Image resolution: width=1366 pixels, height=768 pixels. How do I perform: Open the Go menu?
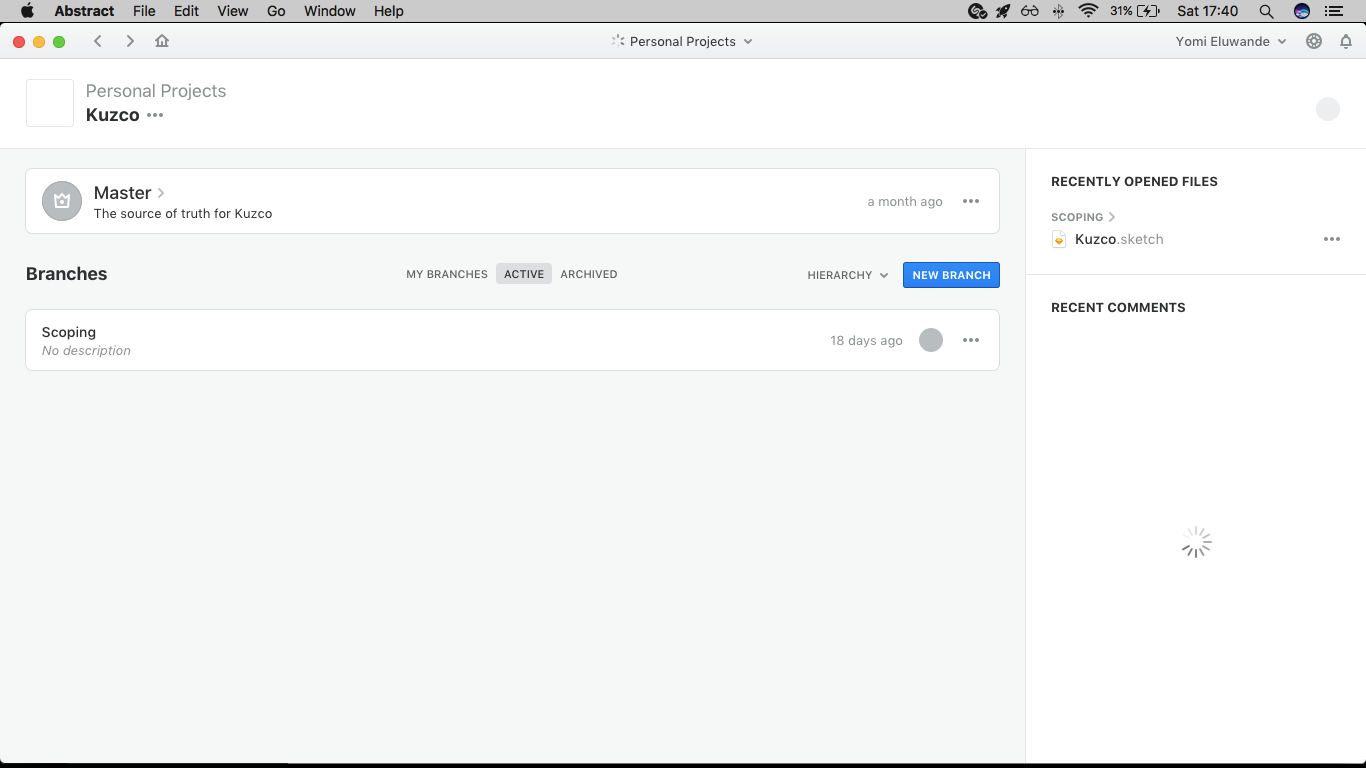[x=276, y=11]
